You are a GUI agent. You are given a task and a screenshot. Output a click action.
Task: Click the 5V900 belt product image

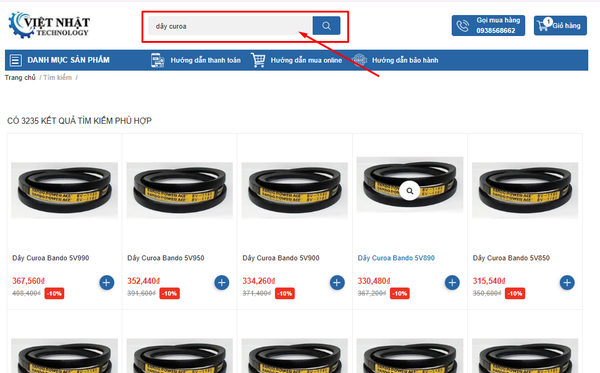(x=295, y=191)
